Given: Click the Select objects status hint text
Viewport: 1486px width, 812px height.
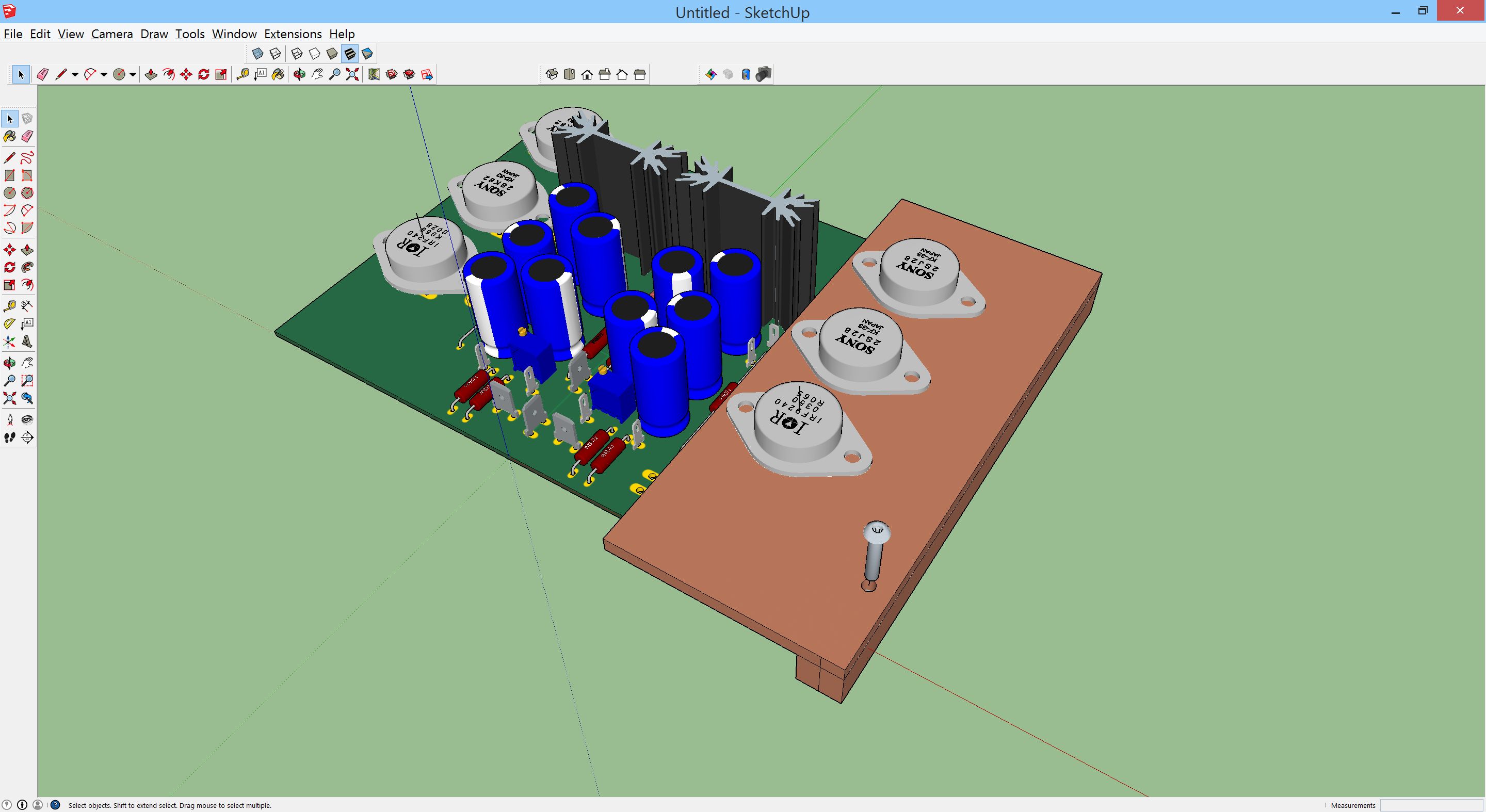Looking at the screenshot, I should click(x=170, y=805).
